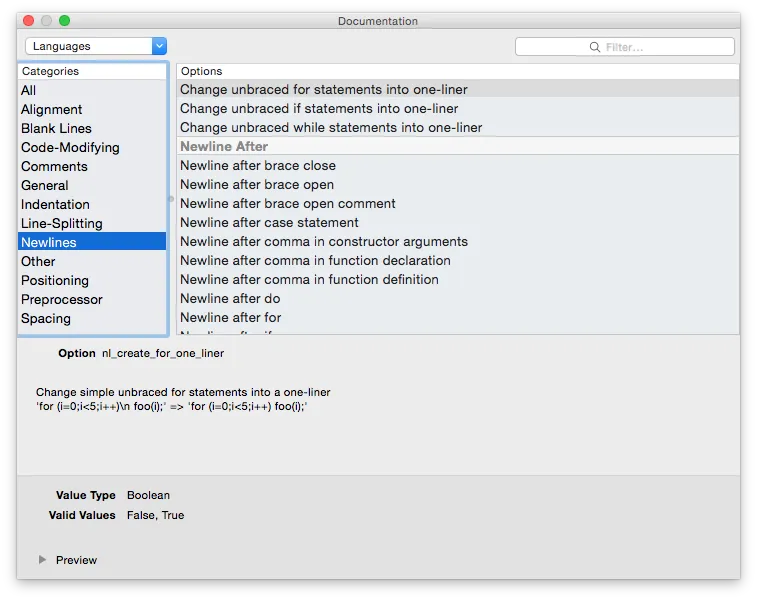
Task: Select 'Newline after brace open' option
Action: click(x=458, y=184)
